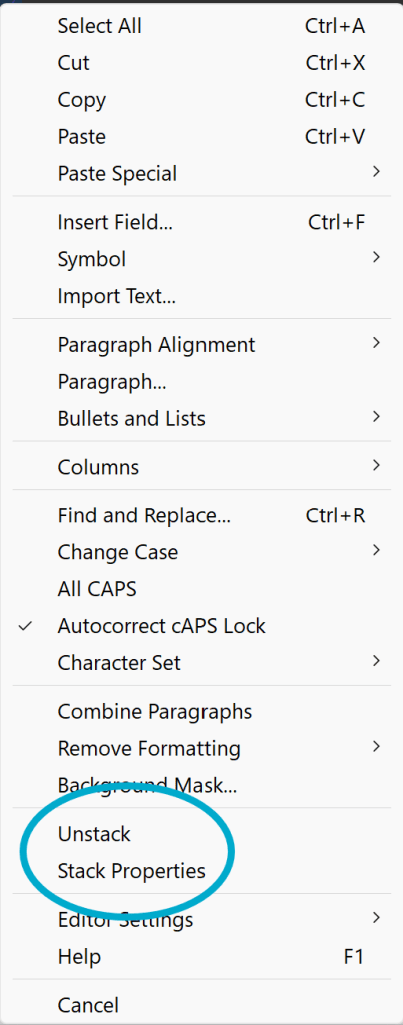Choose Paste from the menu
Screen dimensions: 403x1025
pyautogui.click(x=202, y=137)
